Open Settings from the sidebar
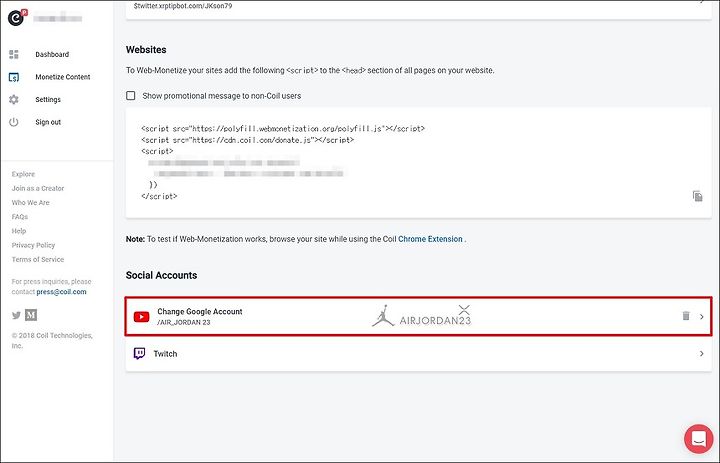This screenshot has height=463, width=720. (48, 99)
